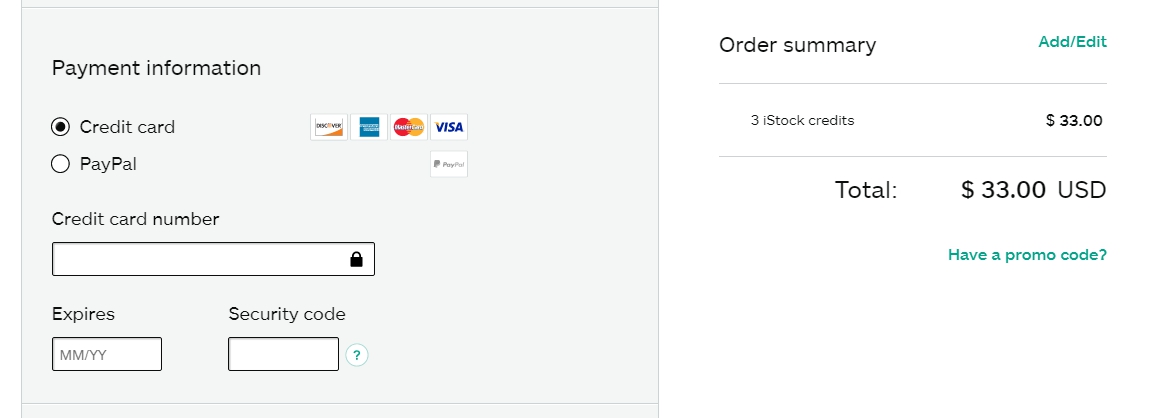Click the PayPal logo badge
The height and width of the screenshot is (418, 1159).
[x=449, y=164]
